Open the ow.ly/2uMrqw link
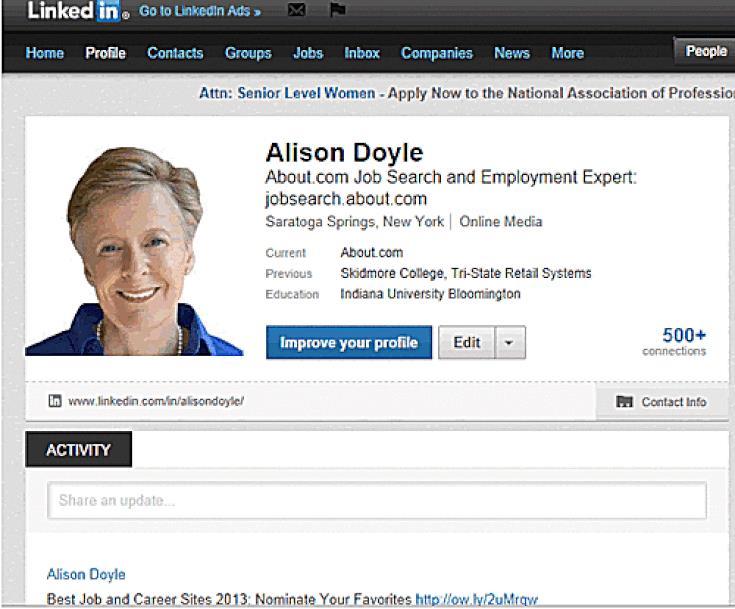Screen dimensions: 735x609 (477, 599)
